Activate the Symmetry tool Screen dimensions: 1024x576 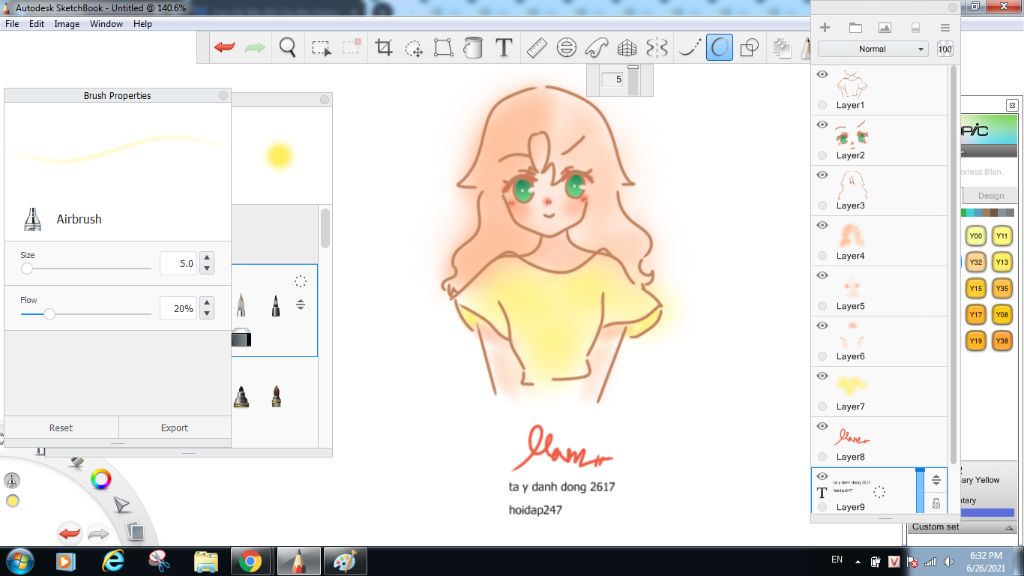657,47
